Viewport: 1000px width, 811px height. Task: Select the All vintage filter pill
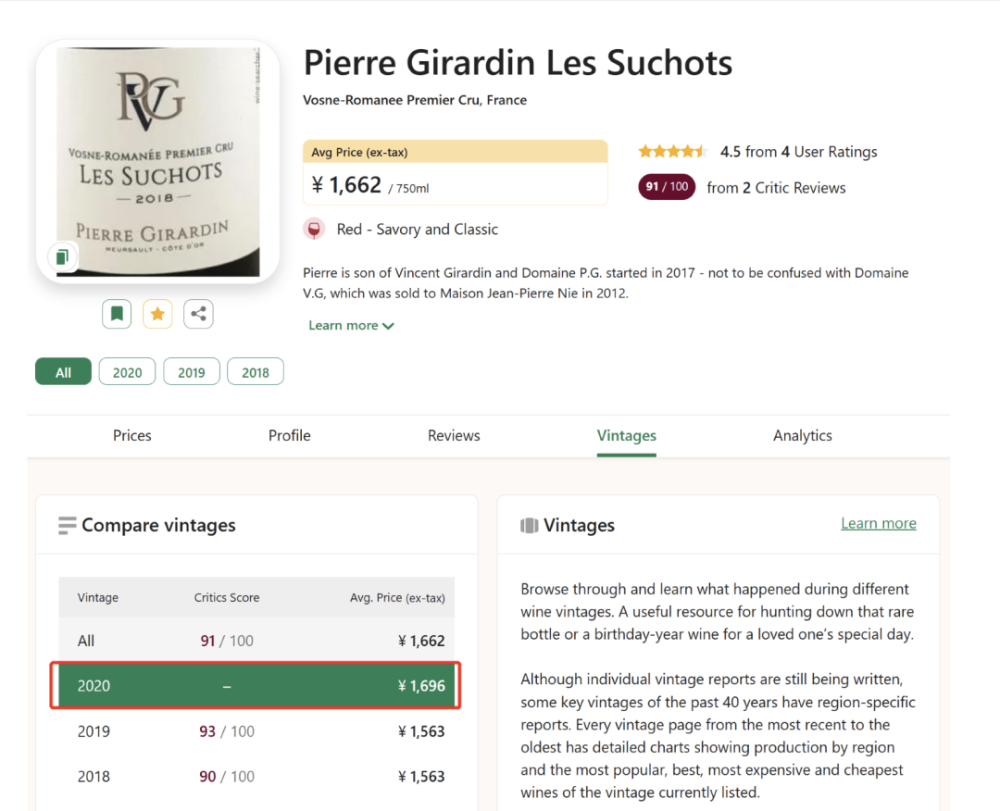click(63, 372)
